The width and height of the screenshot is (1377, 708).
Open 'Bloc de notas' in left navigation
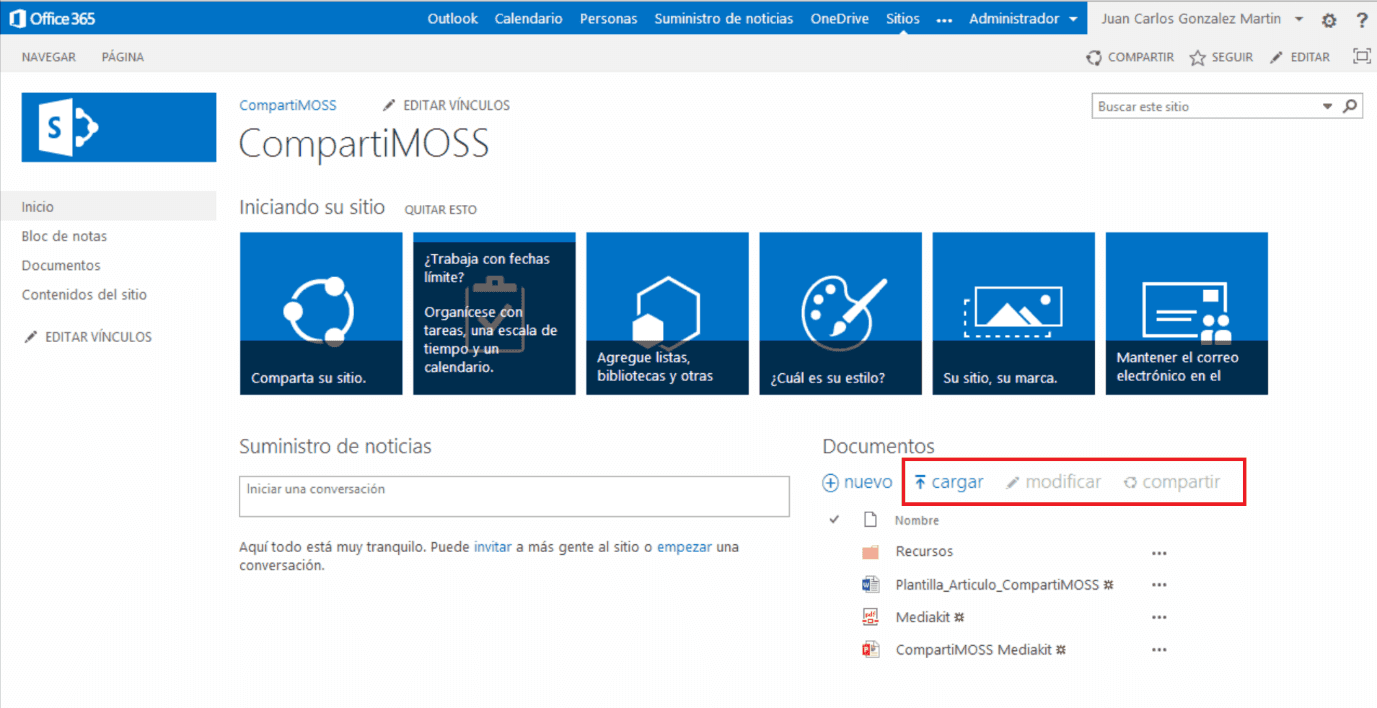pos(64,236)
